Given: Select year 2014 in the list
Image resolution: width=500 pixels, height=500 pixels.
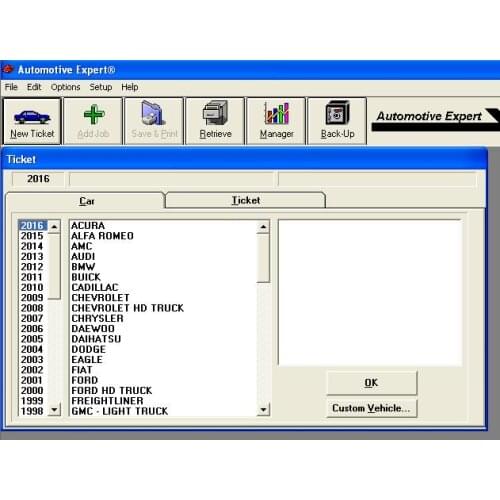Looking at the screenshot, I should coord(32,246).
